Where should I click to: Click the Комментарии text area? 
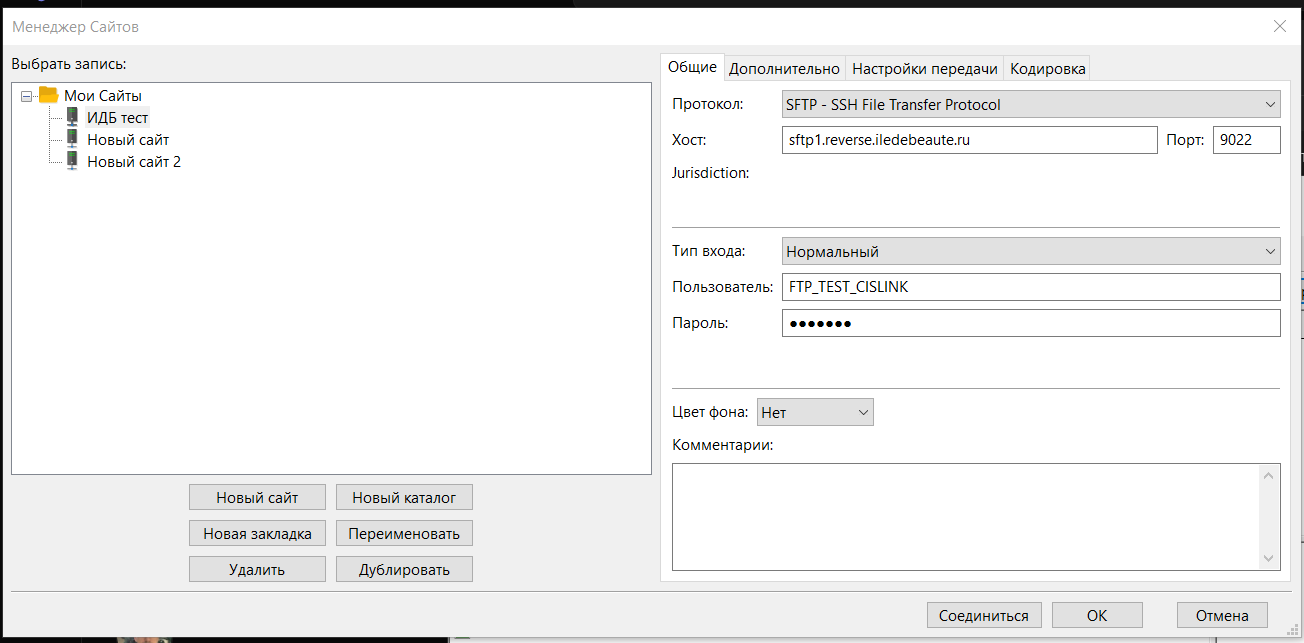[966, 516]
